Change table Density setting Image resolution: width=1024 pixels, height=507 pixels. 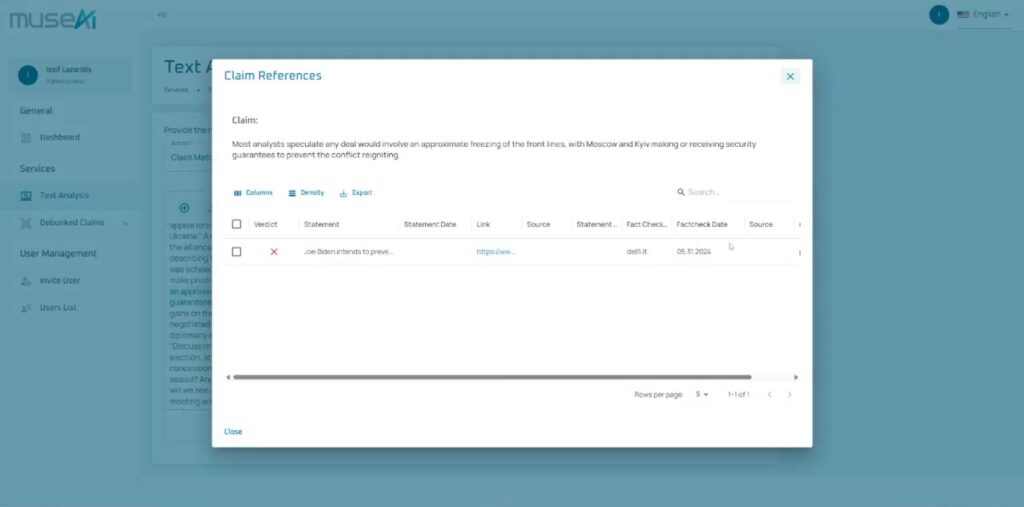[x=306, y=193]
